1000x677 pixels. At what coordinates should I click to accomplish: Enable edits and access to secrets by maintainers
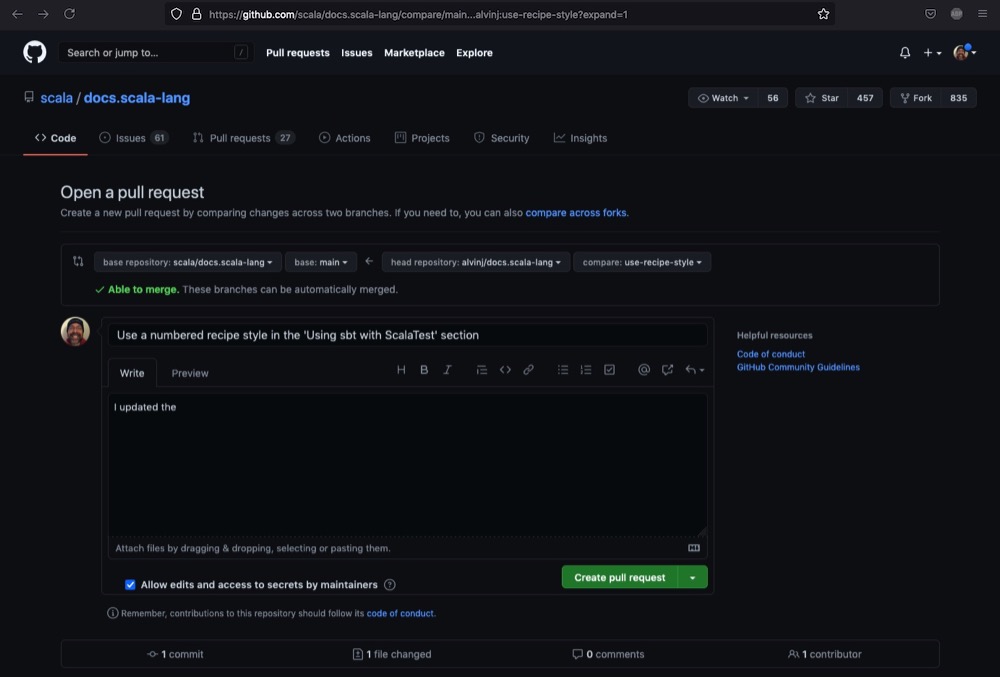point(130,584)
